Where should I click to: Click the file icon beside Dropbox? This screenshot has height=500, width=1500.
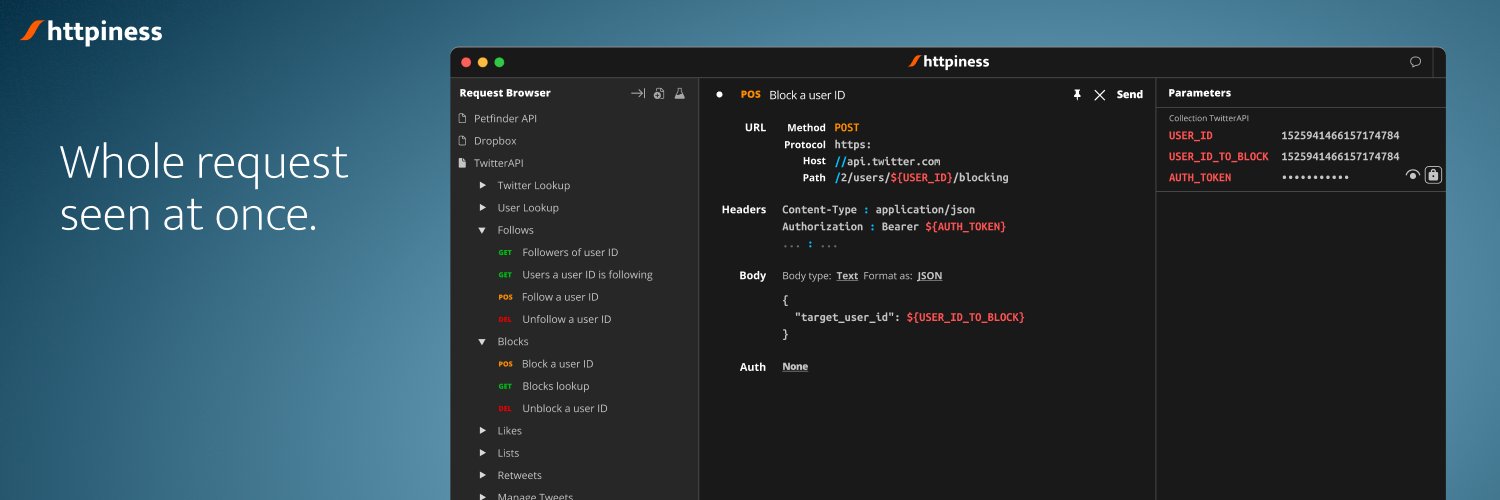point(463,141)
